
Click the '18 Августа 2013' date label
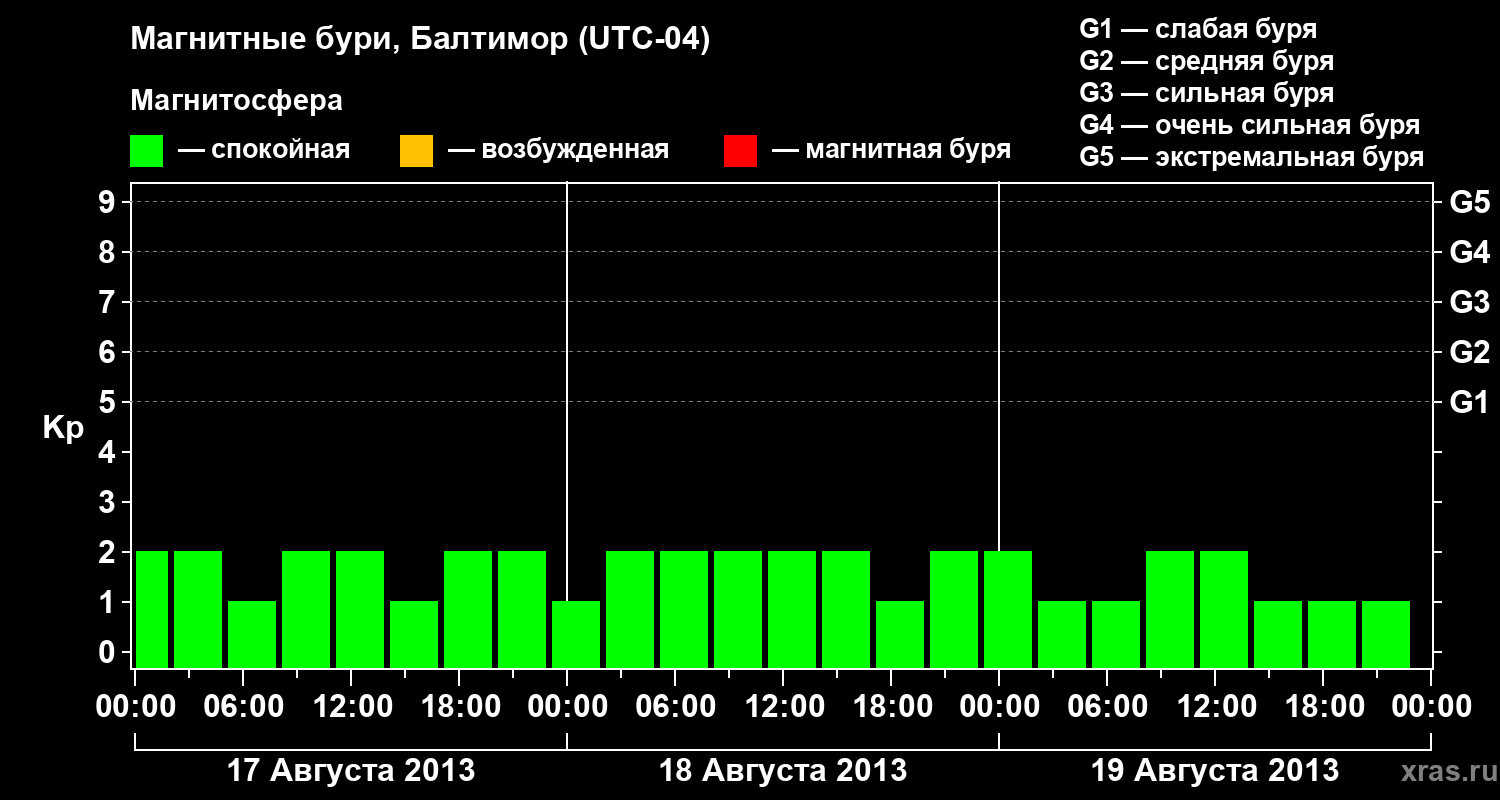point(783,770)
